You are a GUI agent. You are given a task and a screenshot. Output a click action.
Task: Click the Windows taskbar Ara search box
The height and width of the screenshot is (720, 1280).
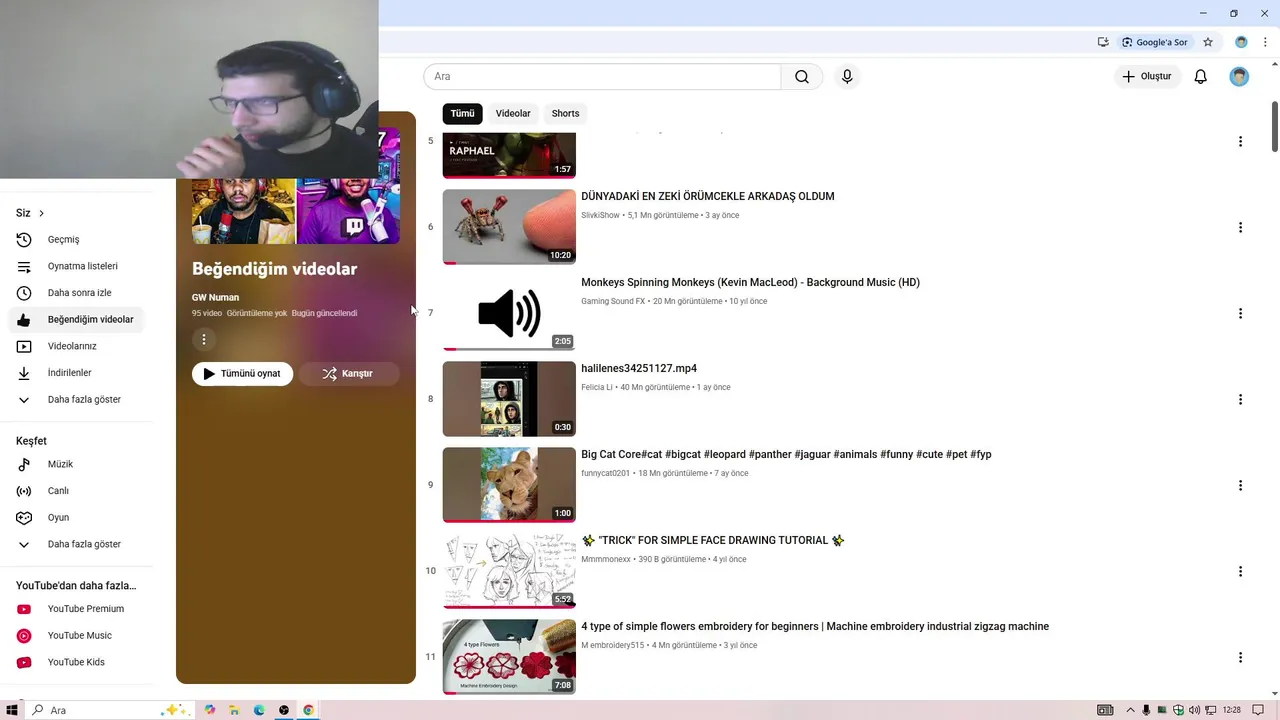(x=108, y=710)
